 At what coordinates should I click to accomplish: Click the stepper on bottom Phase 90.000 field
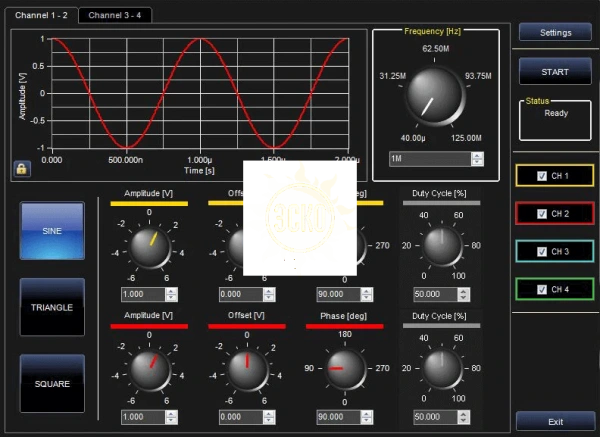[x=367, y=416]
